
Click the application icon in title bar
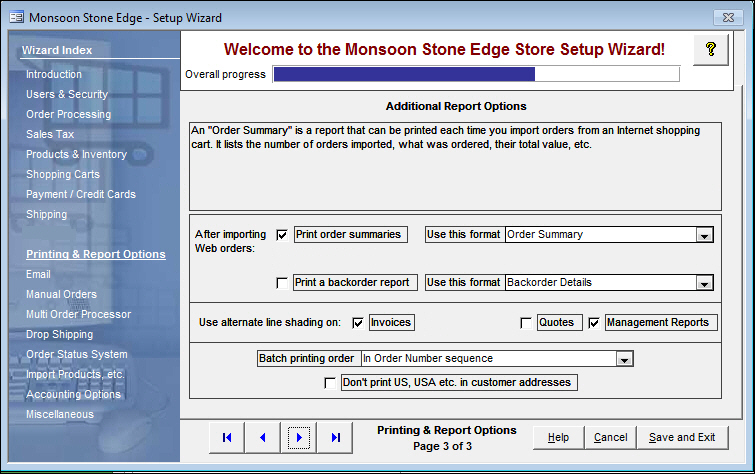tap(16, 18)
